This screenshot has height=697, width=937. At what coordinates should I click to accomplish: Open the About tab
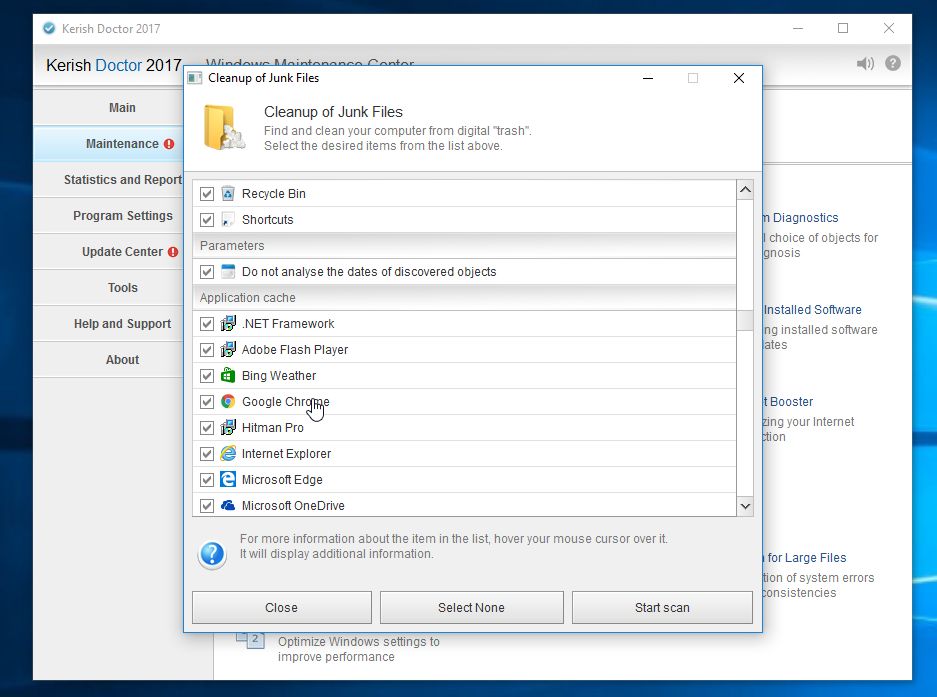pyautogui.click(x=108, y=359)
